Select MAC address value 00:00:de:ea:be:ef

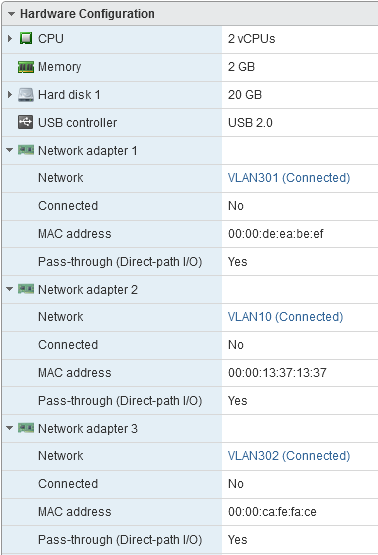[x=276, y=234]
